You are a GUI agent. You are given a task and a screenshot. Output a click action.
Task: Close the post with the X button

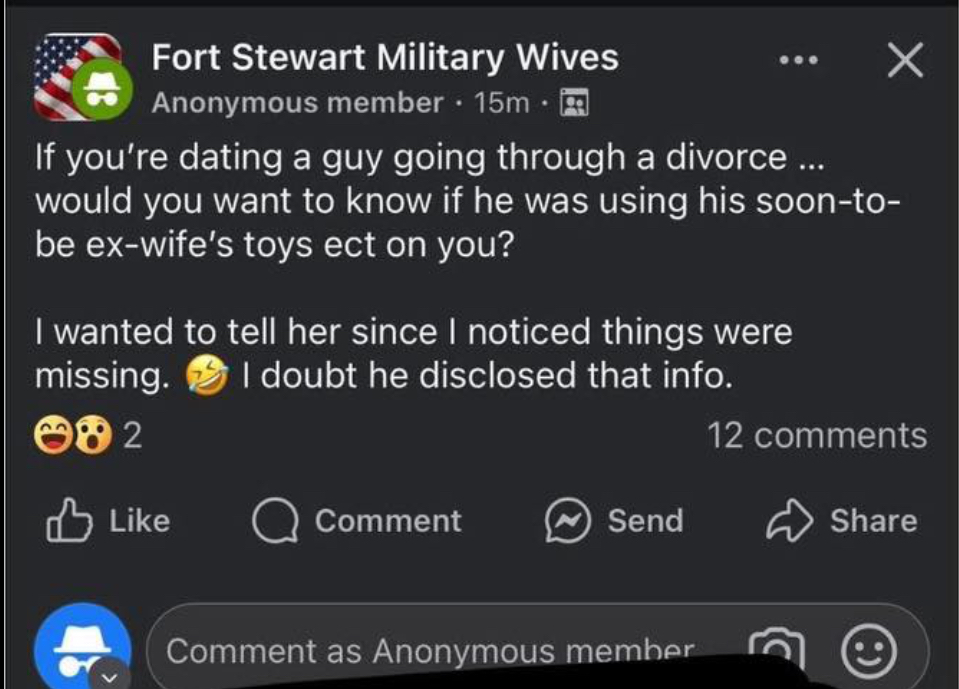pyautogui.click(x=905, y=62)
